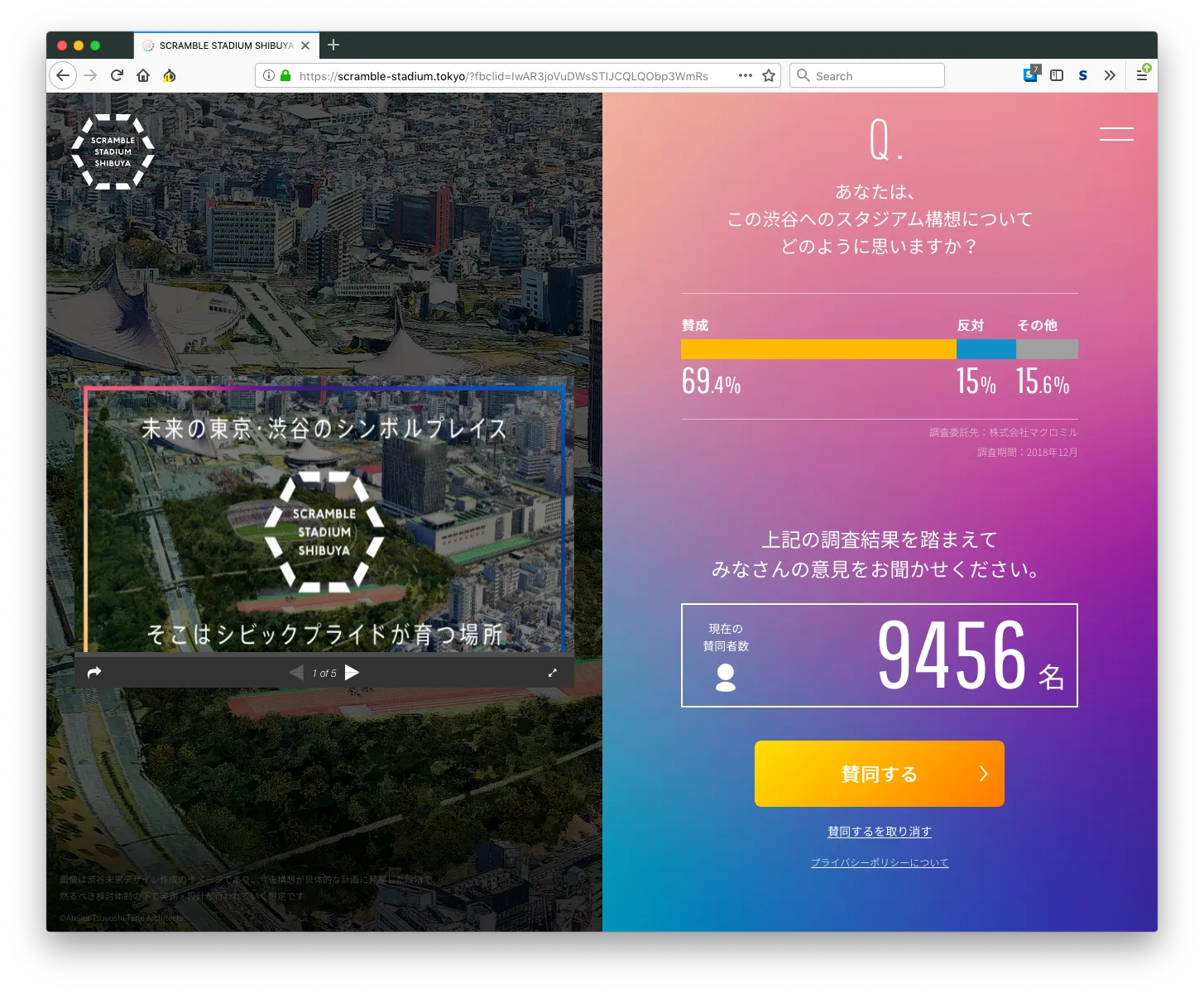Reload the current page
1204x993 pixels.
pyautogui.click(x=117, y=75)
